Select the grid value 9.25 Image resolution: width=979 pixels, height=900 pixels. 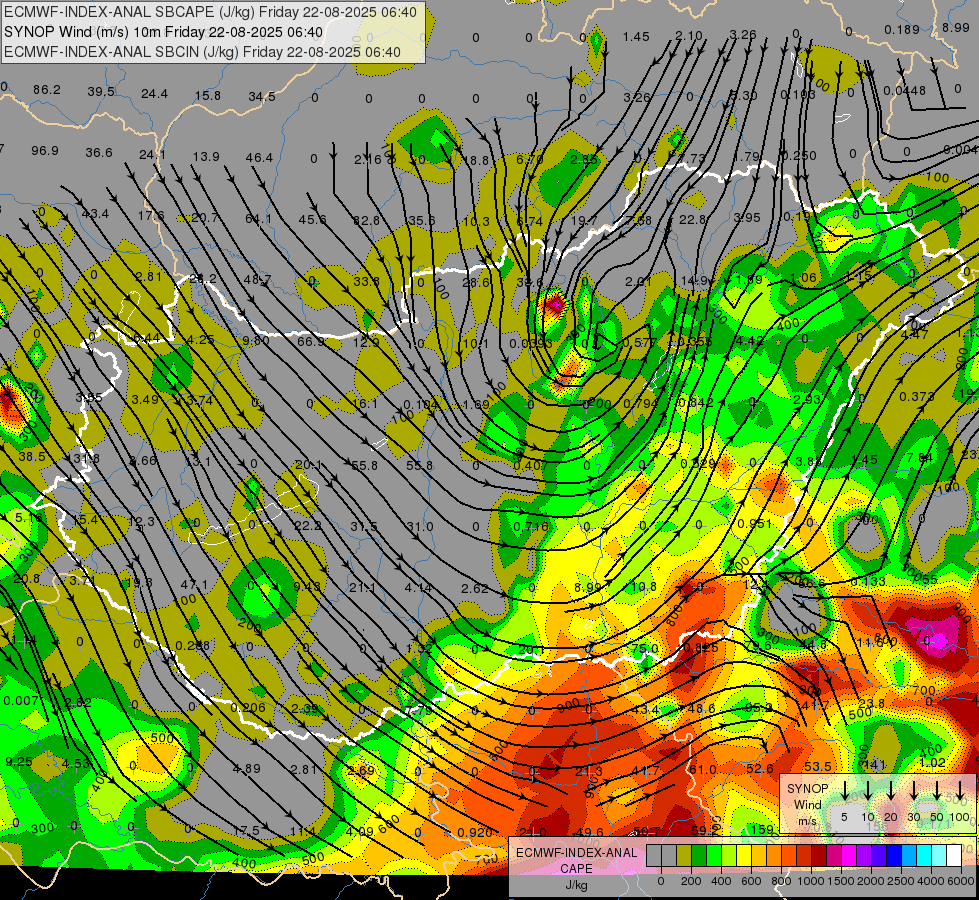coord(19,761)
